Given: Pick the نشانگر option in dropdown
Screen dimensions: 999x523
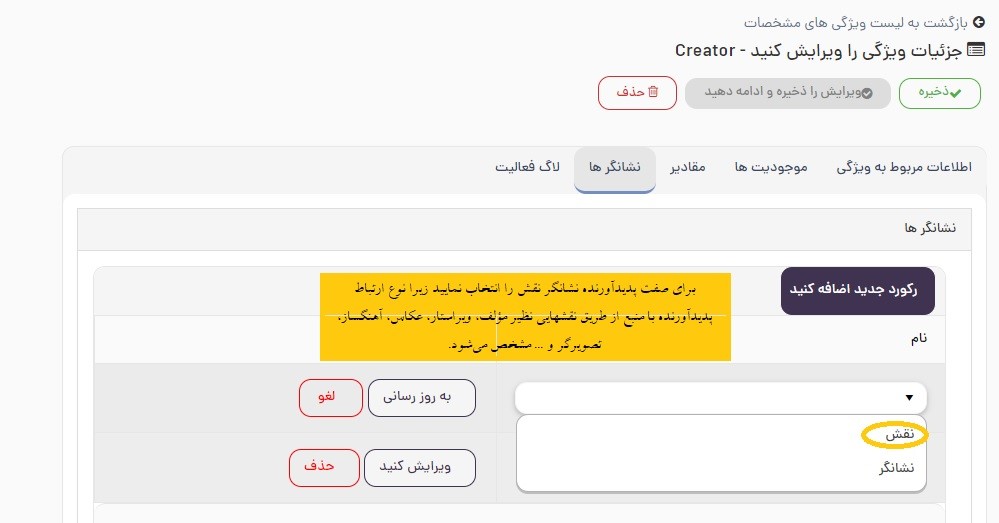Looking at the screenshot, I should [896, 468].
